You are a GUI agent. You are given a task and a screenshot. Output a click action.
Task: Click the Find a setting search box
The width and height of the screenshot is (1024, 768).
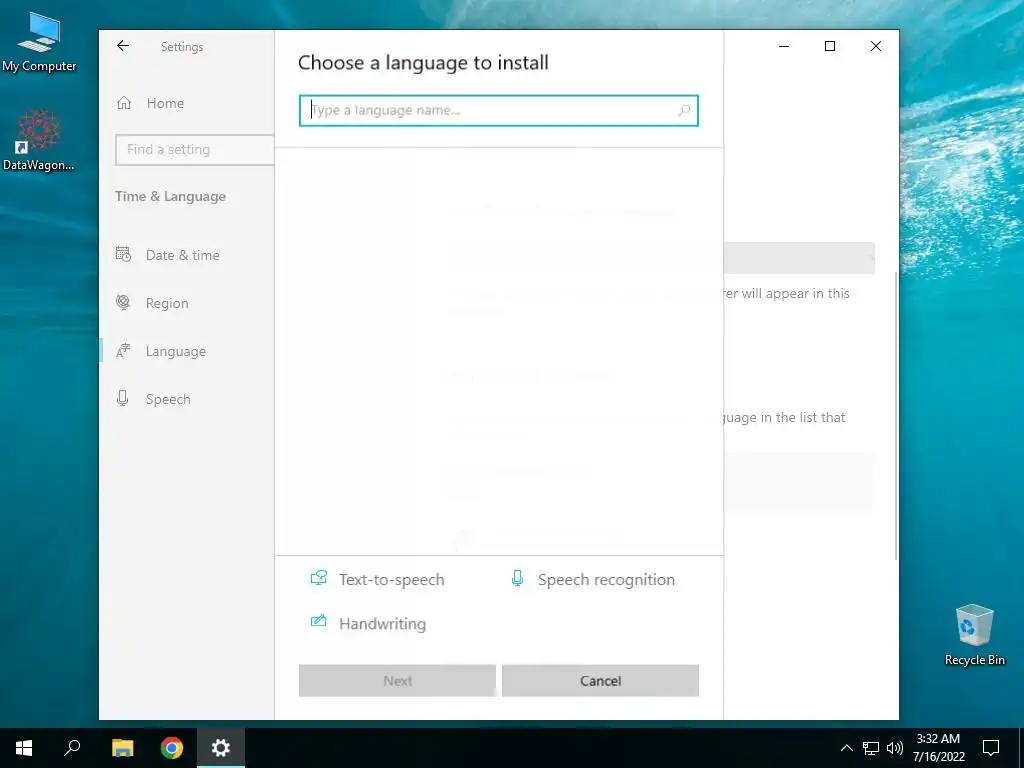pos(195,150)
